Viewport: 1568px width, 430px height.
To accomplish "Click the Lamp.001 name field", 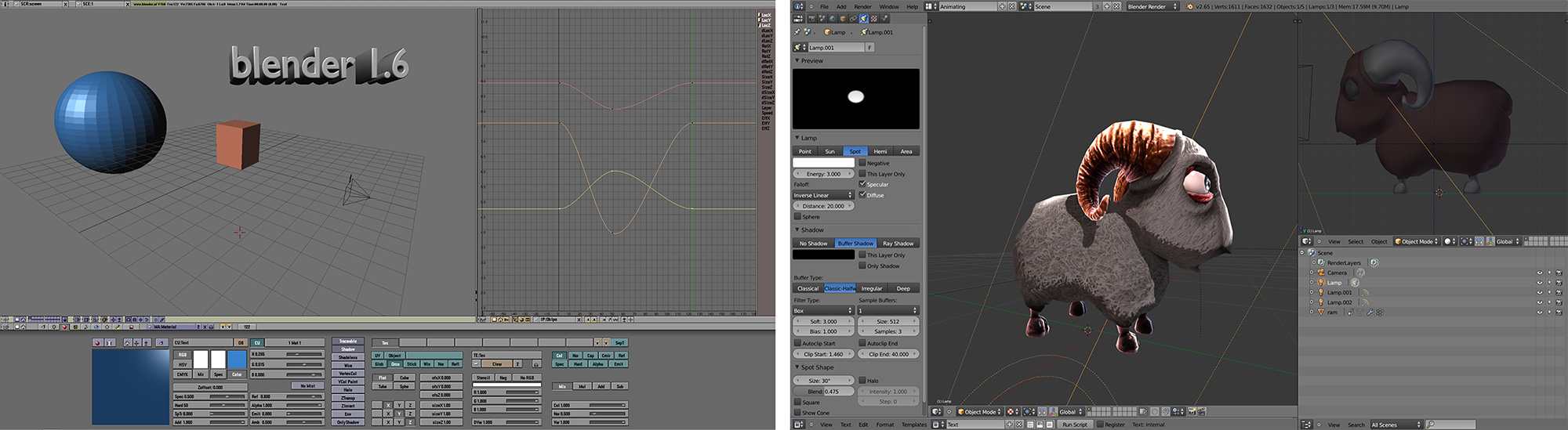I will [836, 47].
